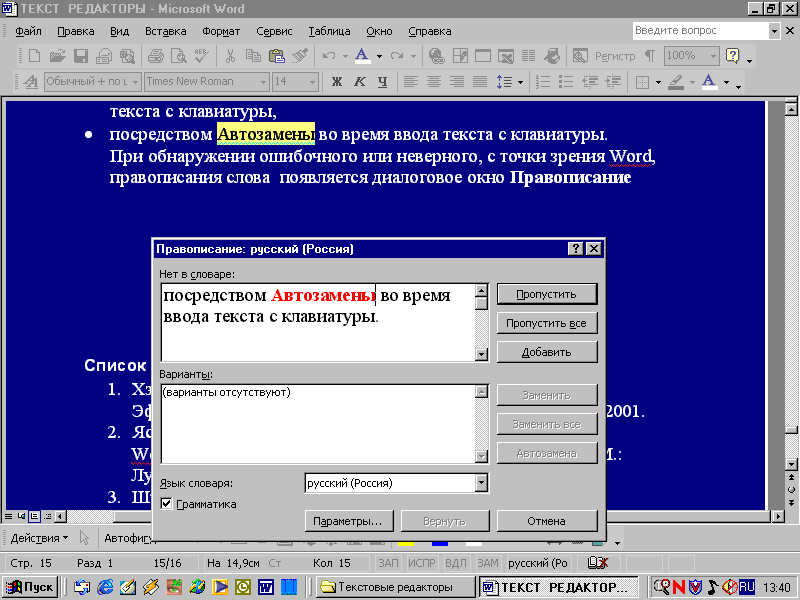Click the Undo arrow icon
Viewport: 800px width, 600px height.
pyautogui.click(x=329, y=56)
